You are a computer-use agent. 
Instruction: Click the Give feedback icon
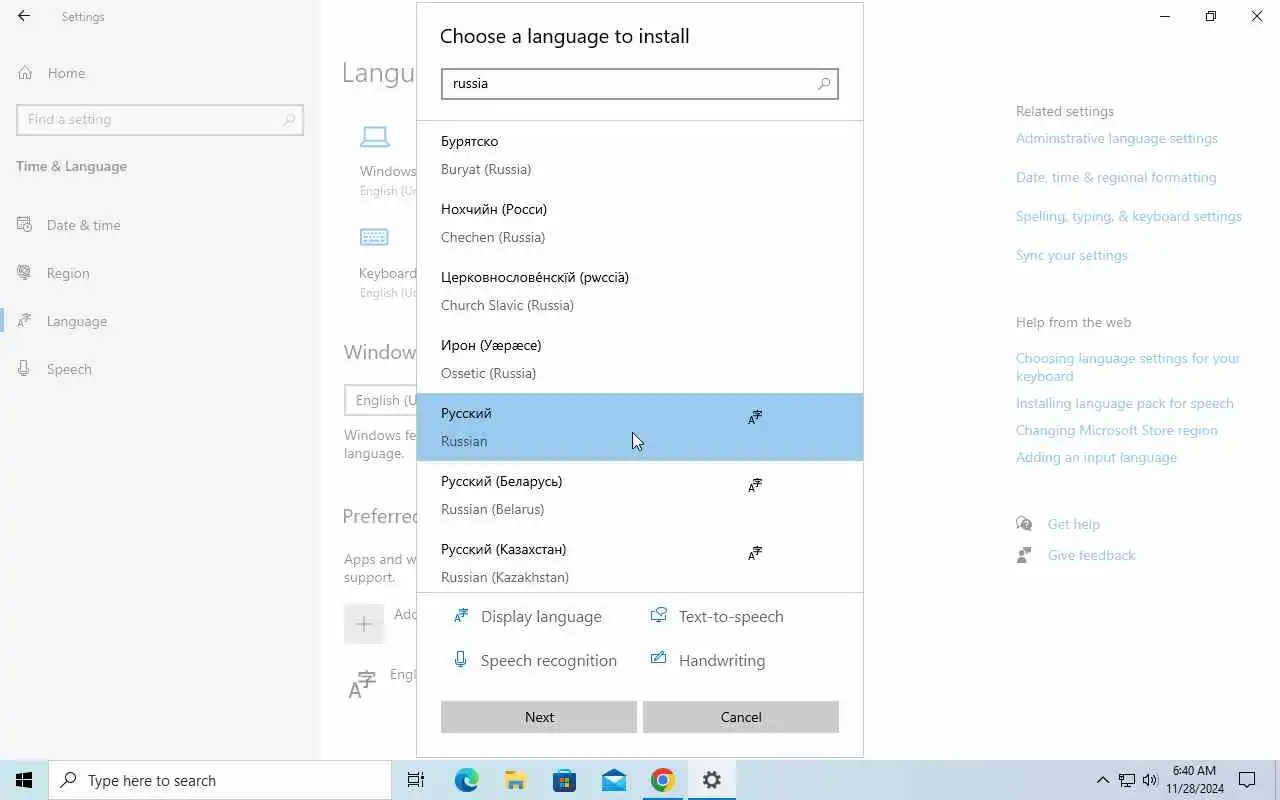1024,555
